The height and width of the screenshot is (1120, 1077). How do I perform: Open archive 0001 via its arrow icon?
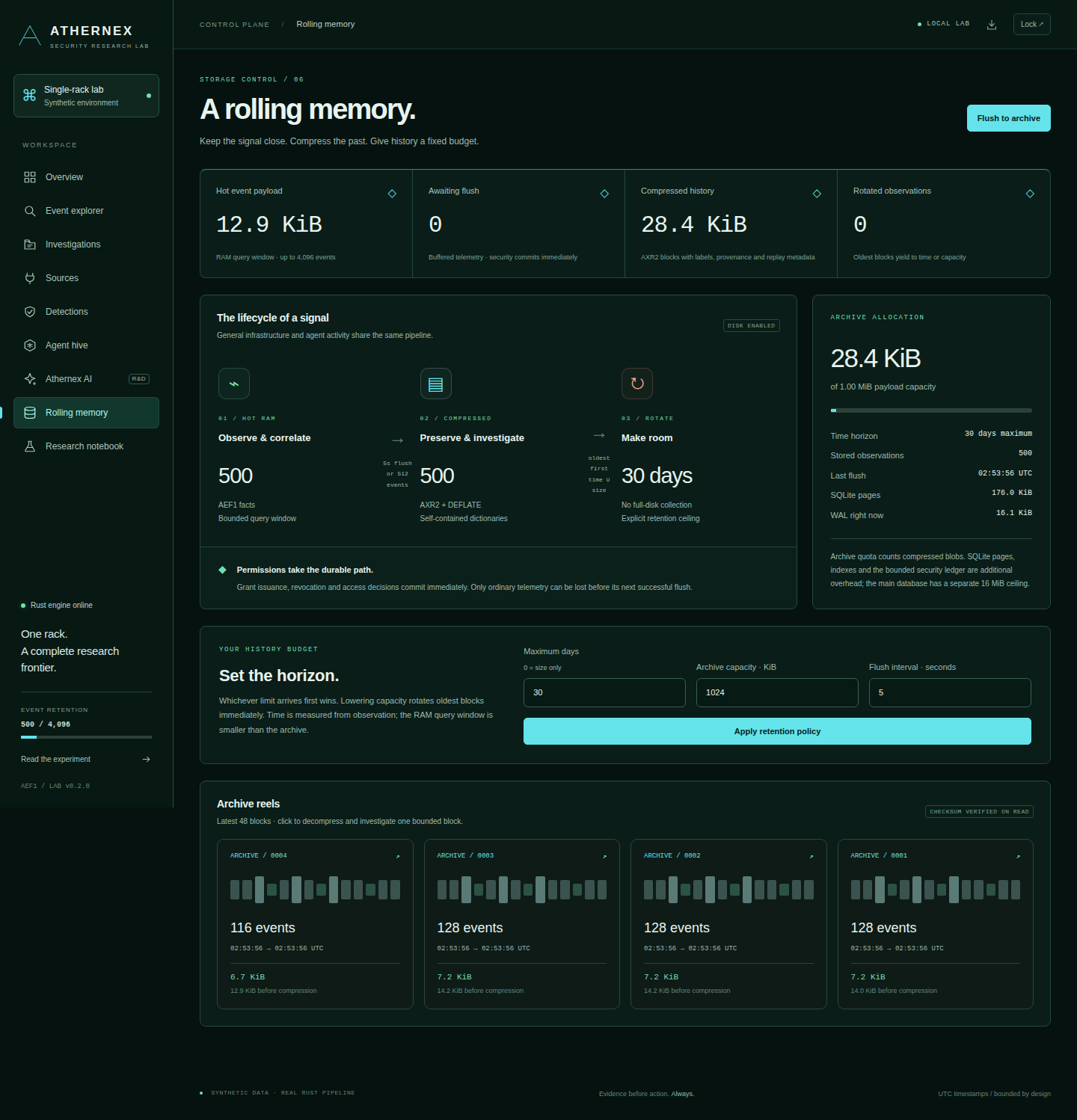(x=1018, y=856)
